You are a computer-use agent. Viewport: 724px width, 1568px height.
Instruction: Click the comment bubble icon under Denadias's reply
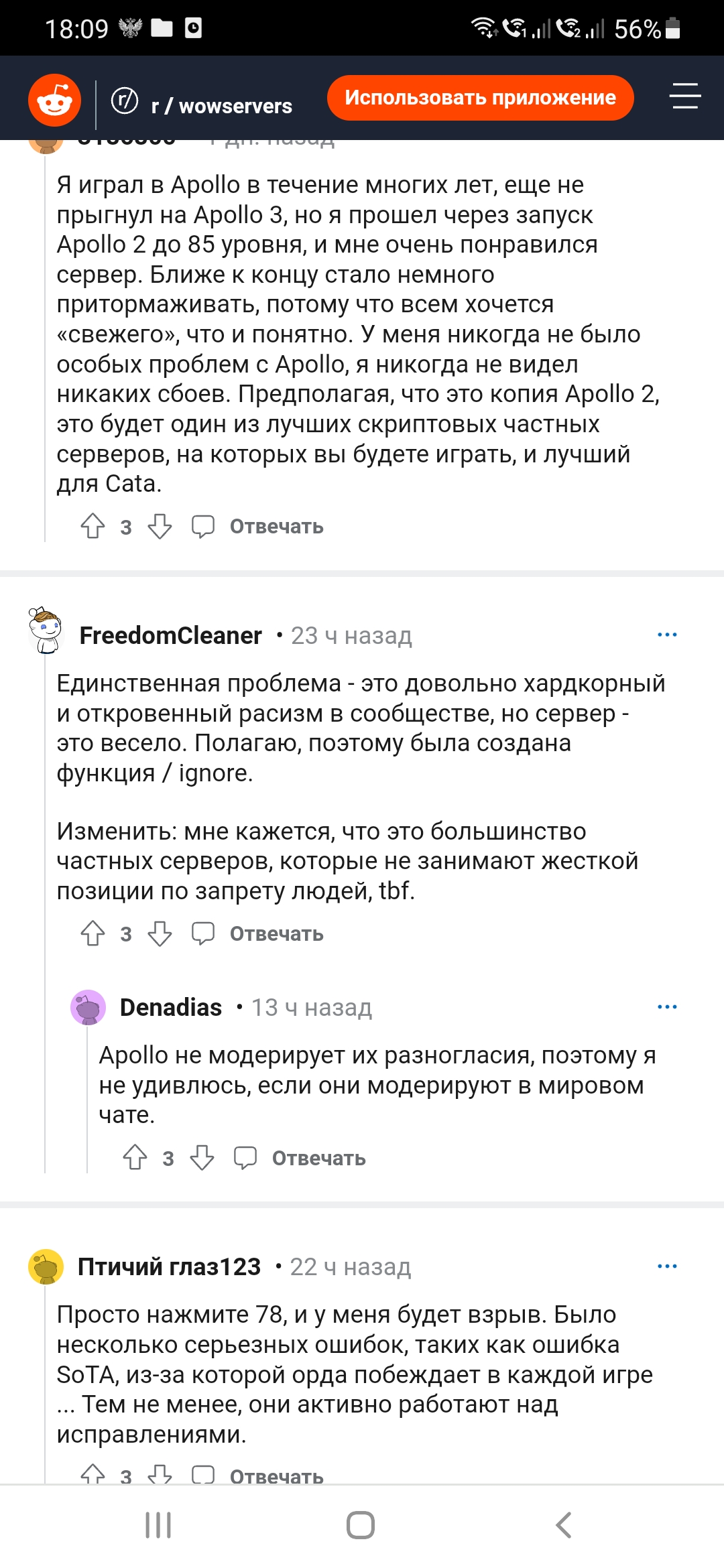pos(245,1157)
